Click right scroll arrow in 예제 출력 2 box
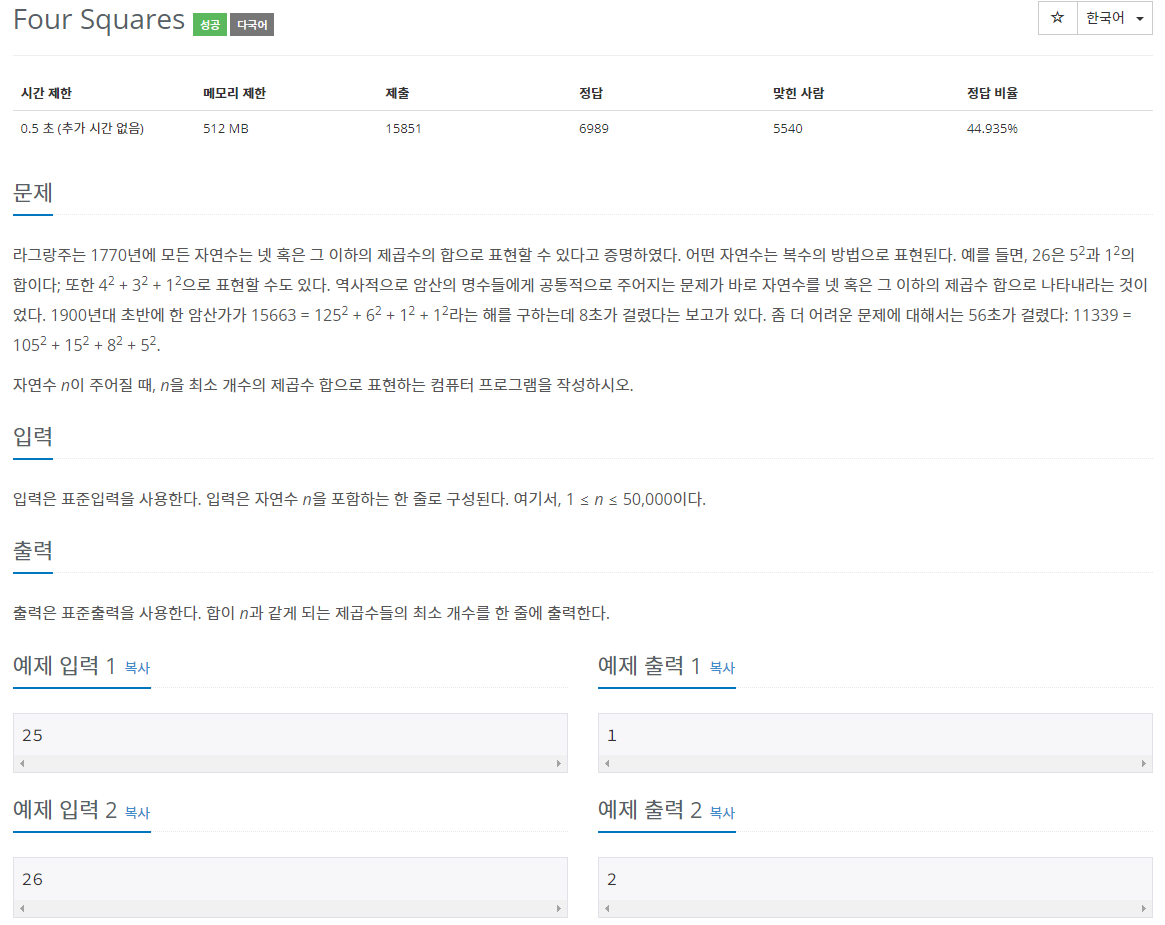This screenshot has width=1165, height=925. (1143, 908)
